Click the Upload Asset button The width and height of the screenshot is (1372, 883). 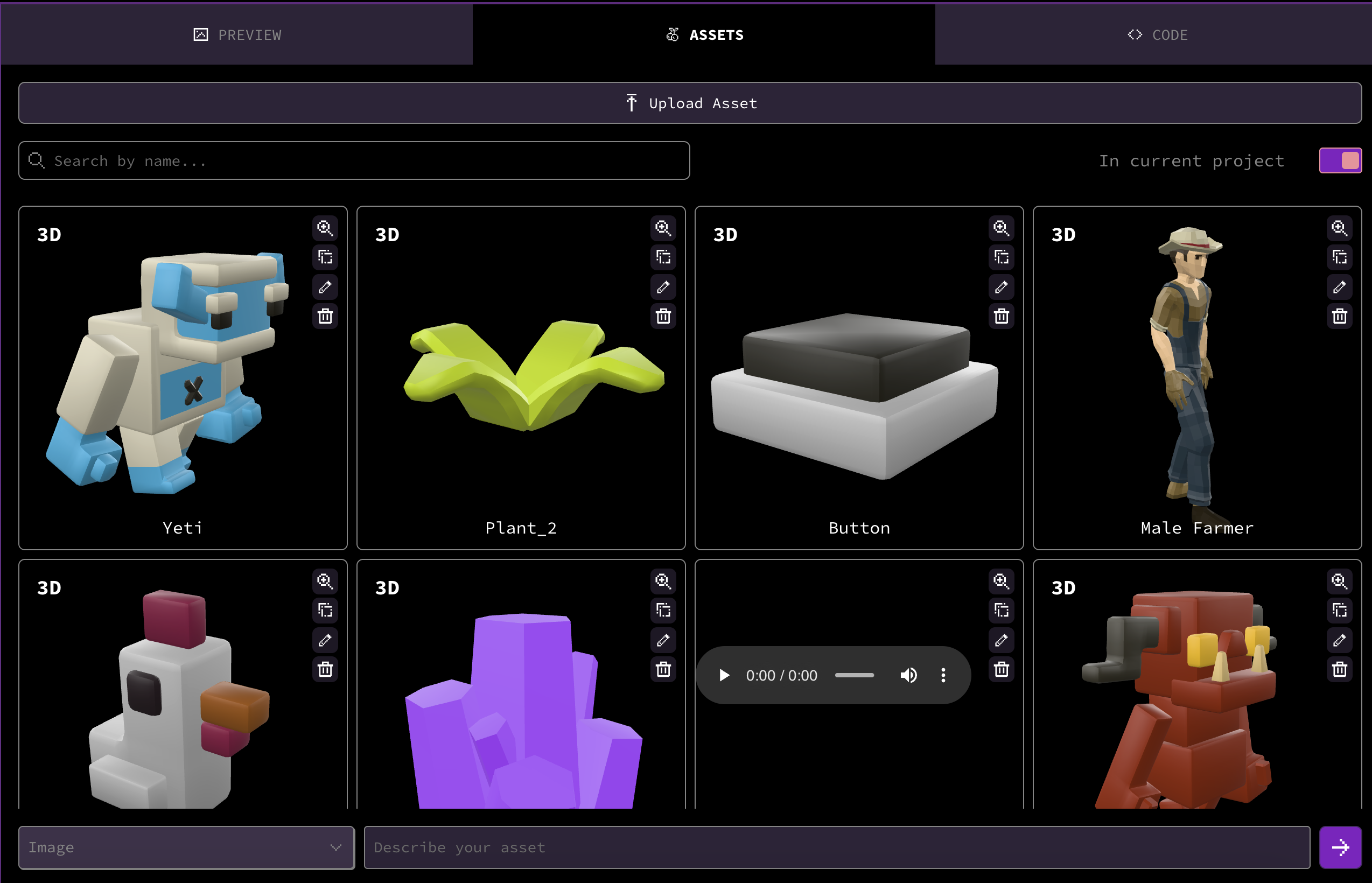coord(690,103)
